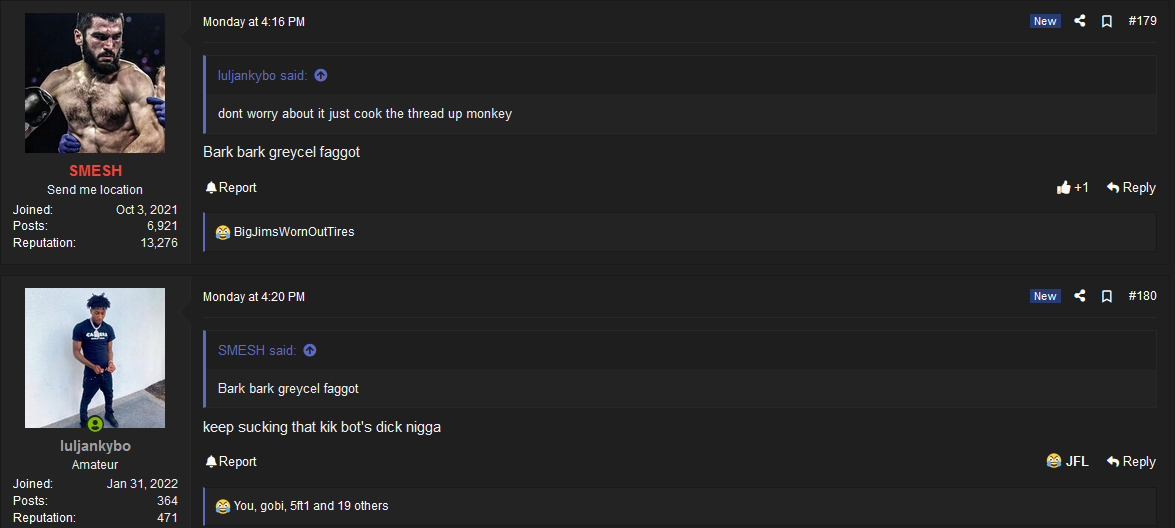Open luljankybo username profile link
The width and height of the screenshot is (1175, 528).
coord(95,446)
